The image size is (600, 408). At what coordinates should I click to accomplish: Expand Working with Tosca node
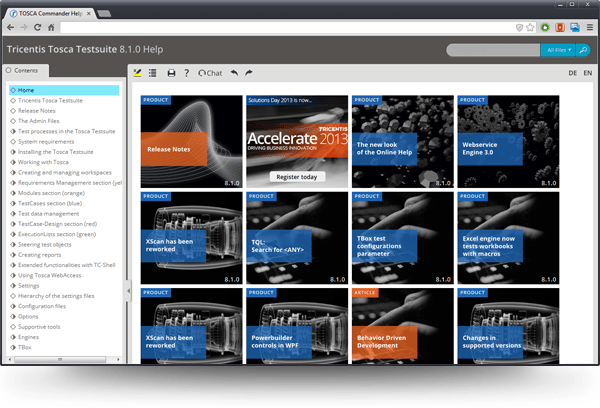coord(13,162)
